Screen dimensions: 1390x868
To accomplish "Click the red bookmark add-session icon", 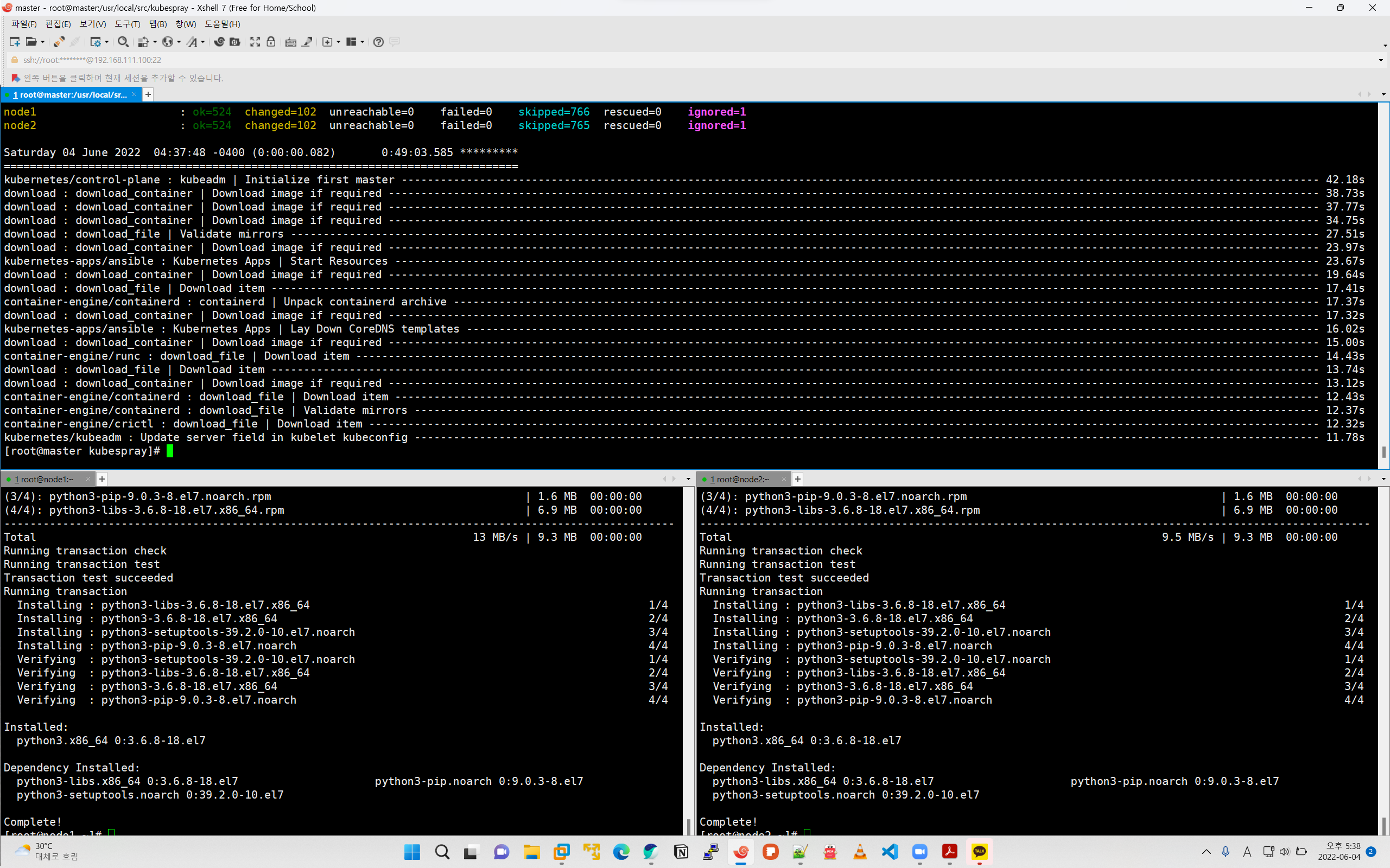I will (x=16, y=78).
